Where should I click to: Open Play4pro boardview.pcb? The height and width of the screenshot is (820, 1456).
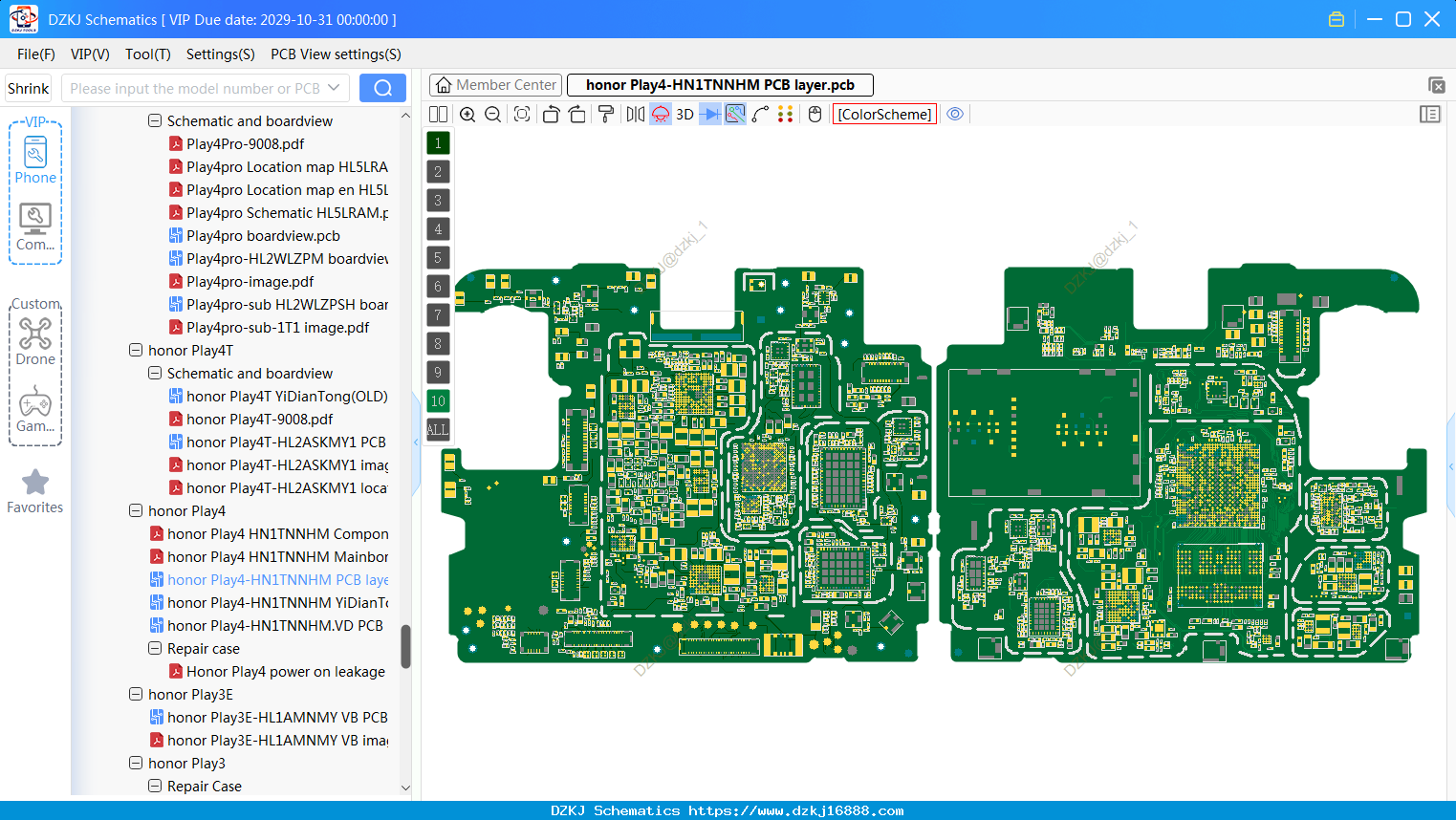coord(264,236)
